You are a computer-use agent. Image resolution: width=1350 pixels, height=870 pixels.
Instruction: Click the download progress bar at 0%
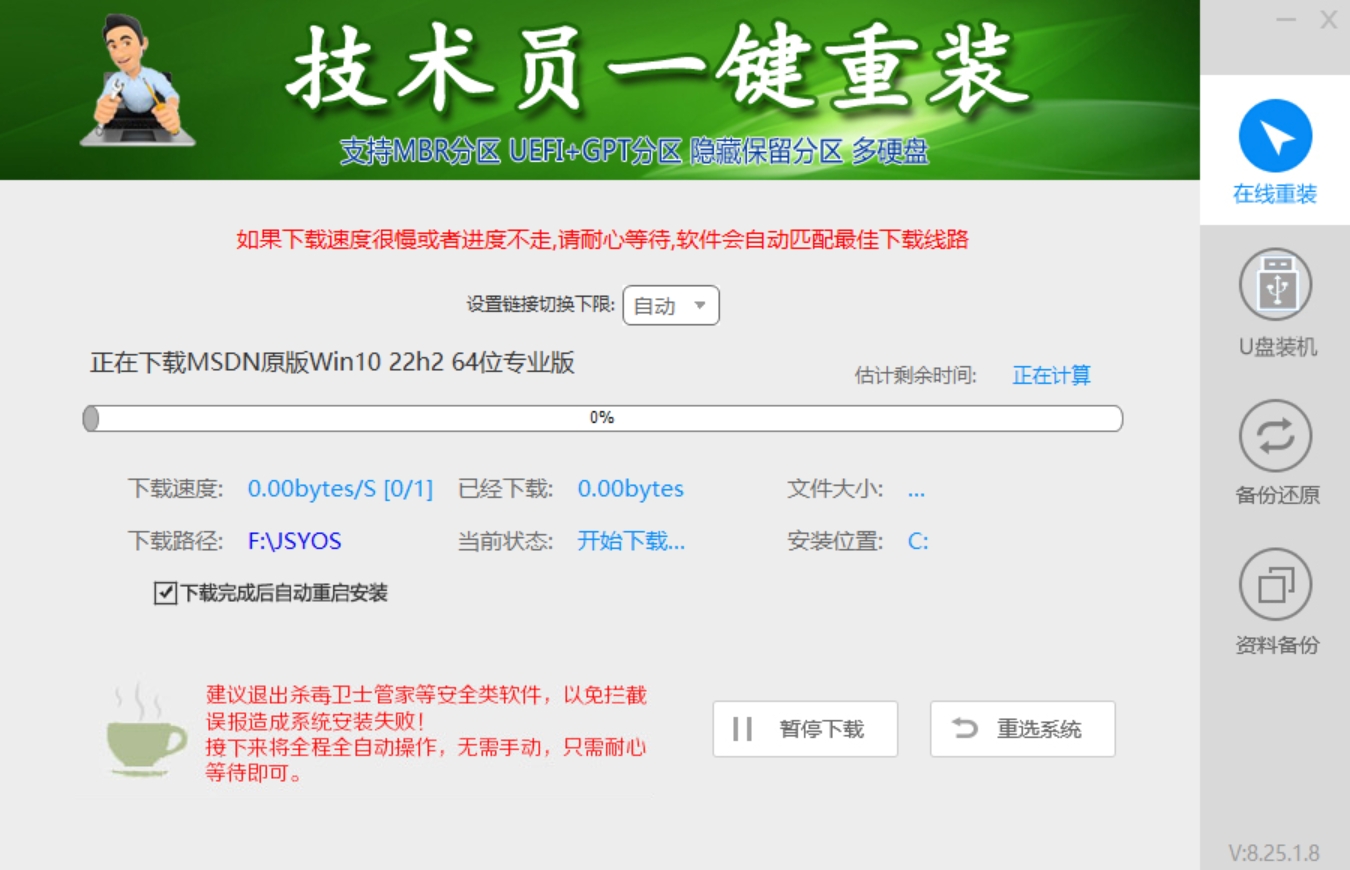pyautogui.click(x=602, y=418)
